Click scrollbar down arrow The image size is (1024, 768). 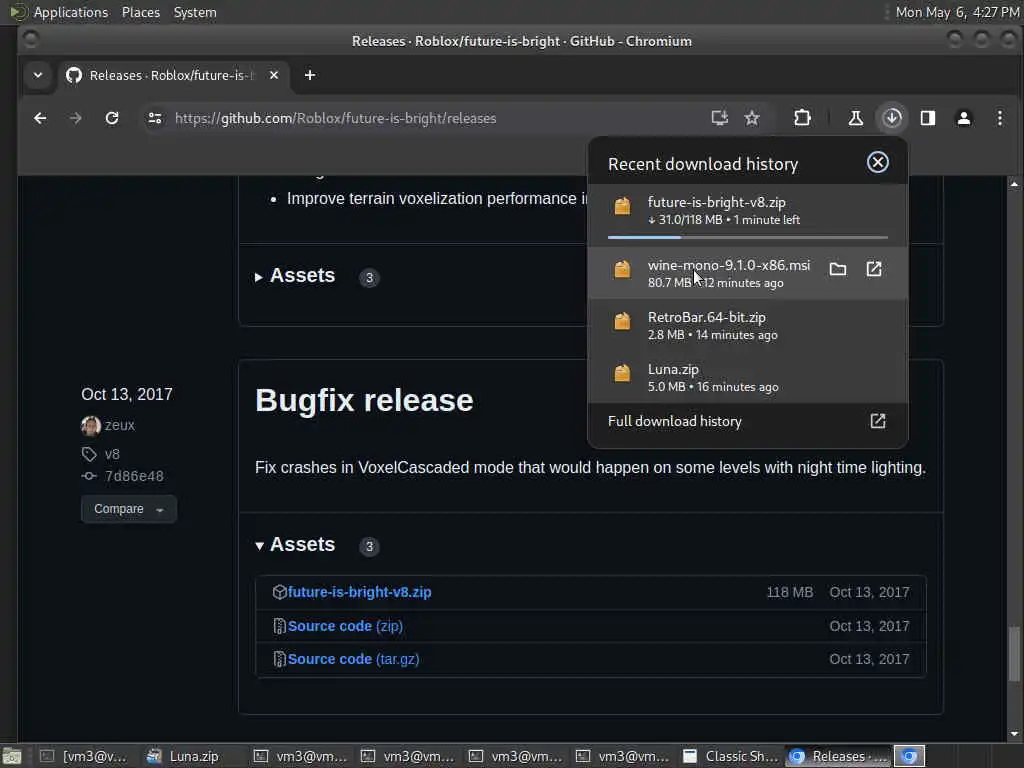coord(1014,733)
